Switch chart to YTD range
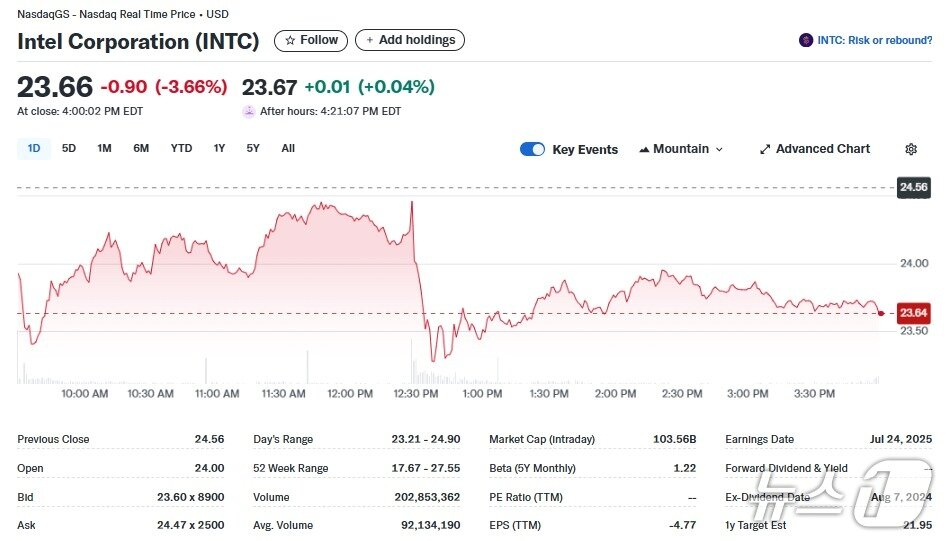 click(x=181, y=148)
